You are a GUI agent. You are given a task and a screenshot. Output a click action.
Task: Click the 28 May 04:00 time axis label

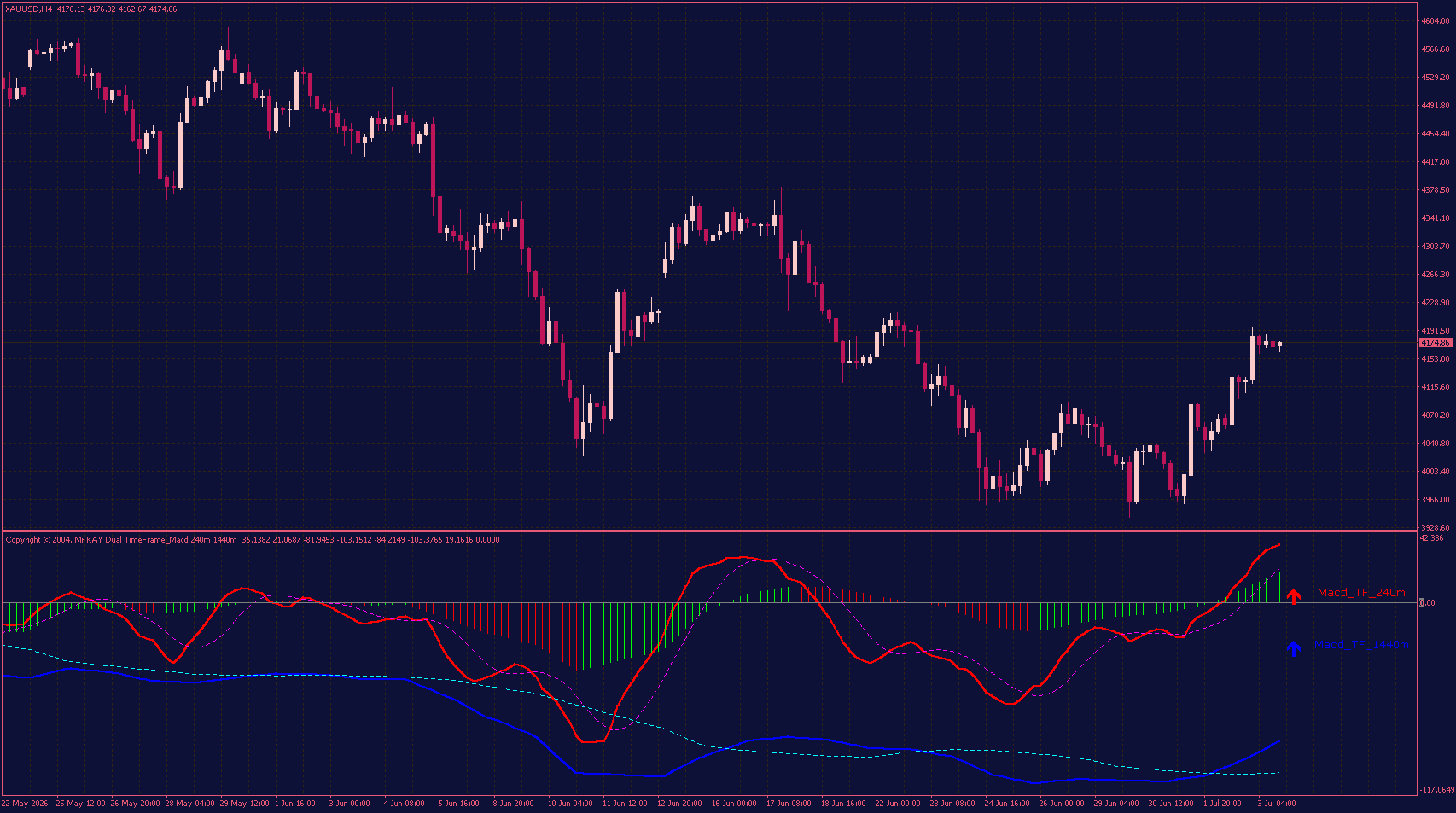point(189,804)
